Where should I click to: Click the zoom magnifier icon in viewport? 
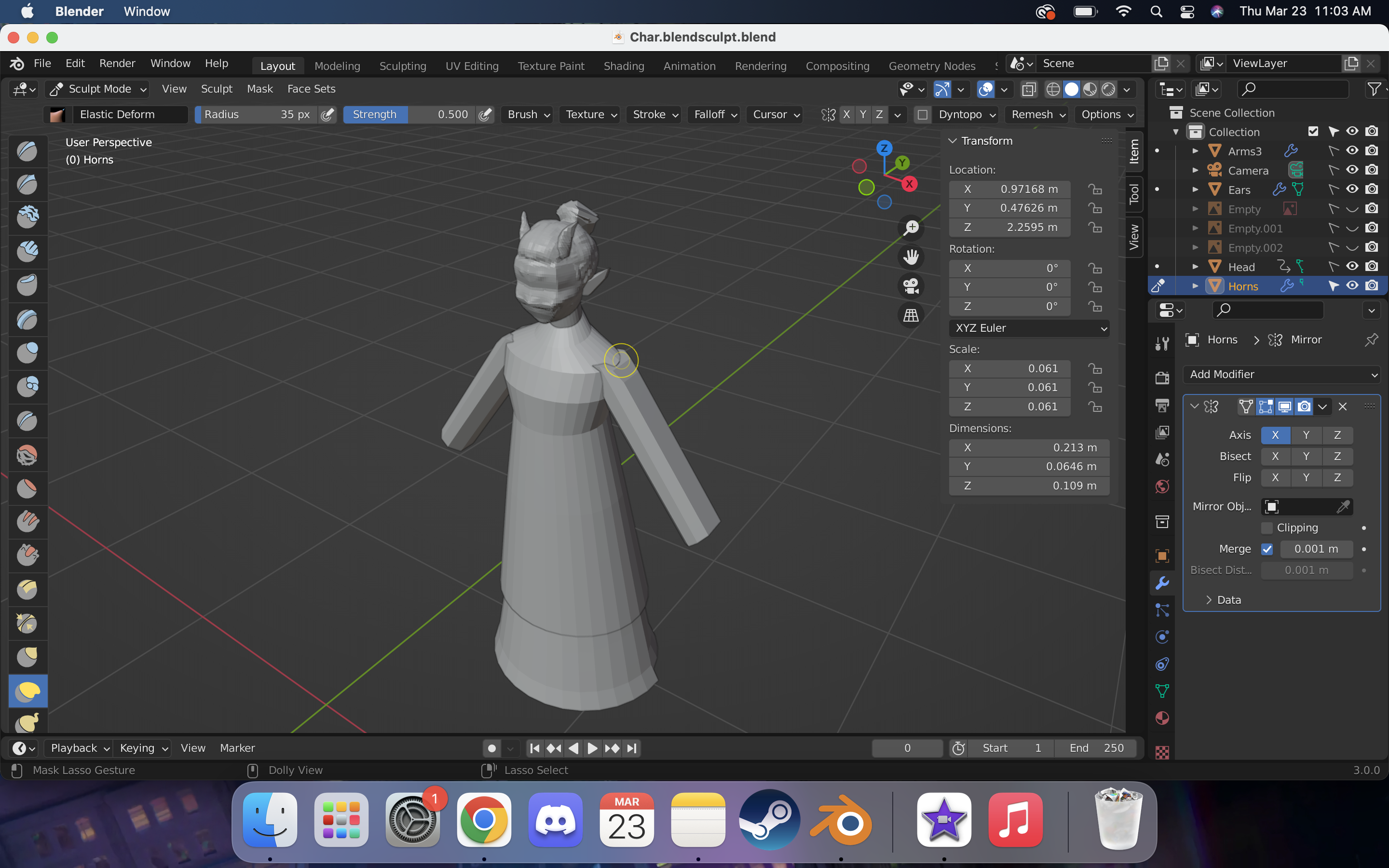(x=911, y=228)
